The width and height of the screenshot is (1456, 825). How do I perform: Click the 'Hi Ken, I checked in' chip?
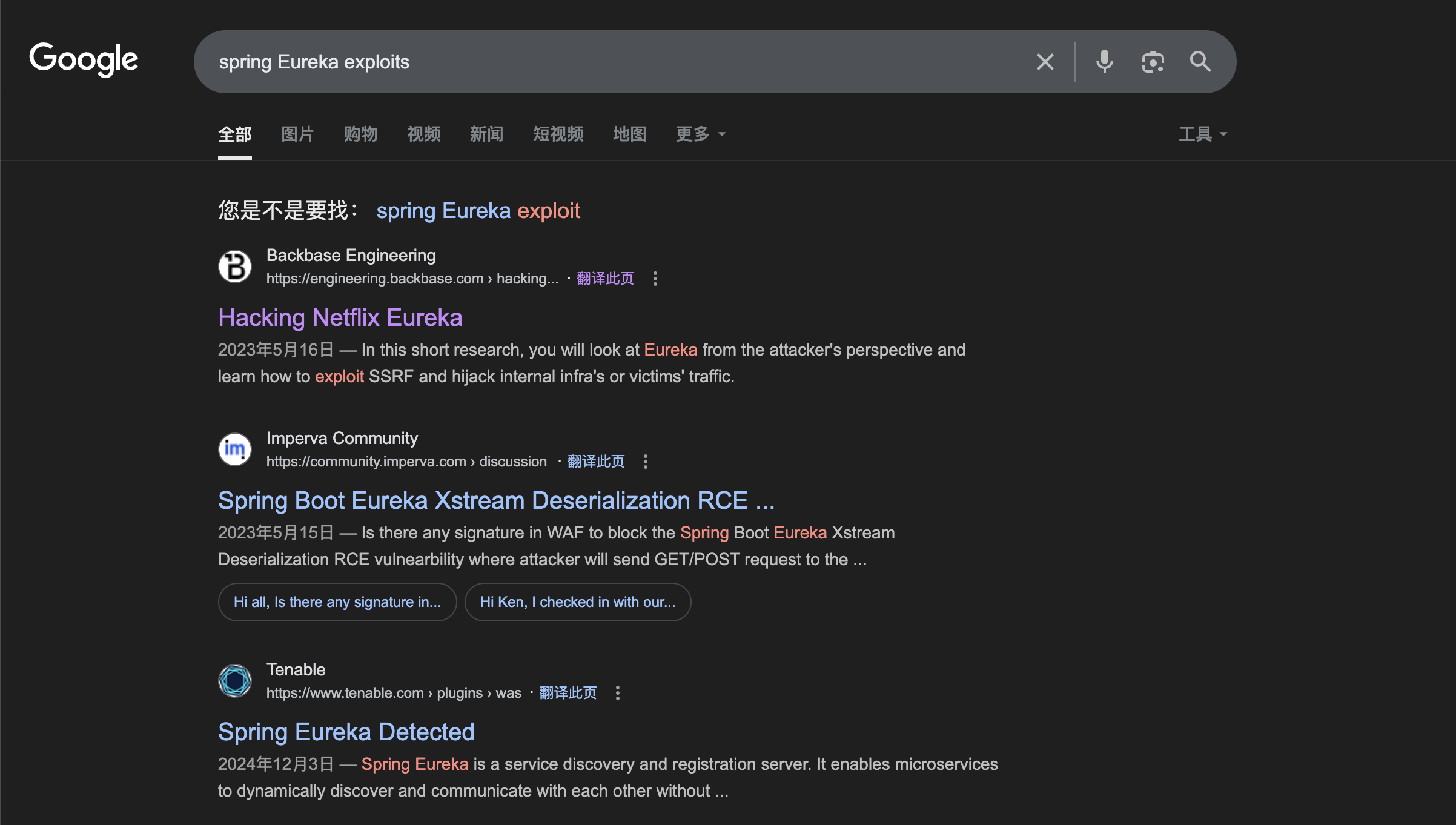(577, 602)
